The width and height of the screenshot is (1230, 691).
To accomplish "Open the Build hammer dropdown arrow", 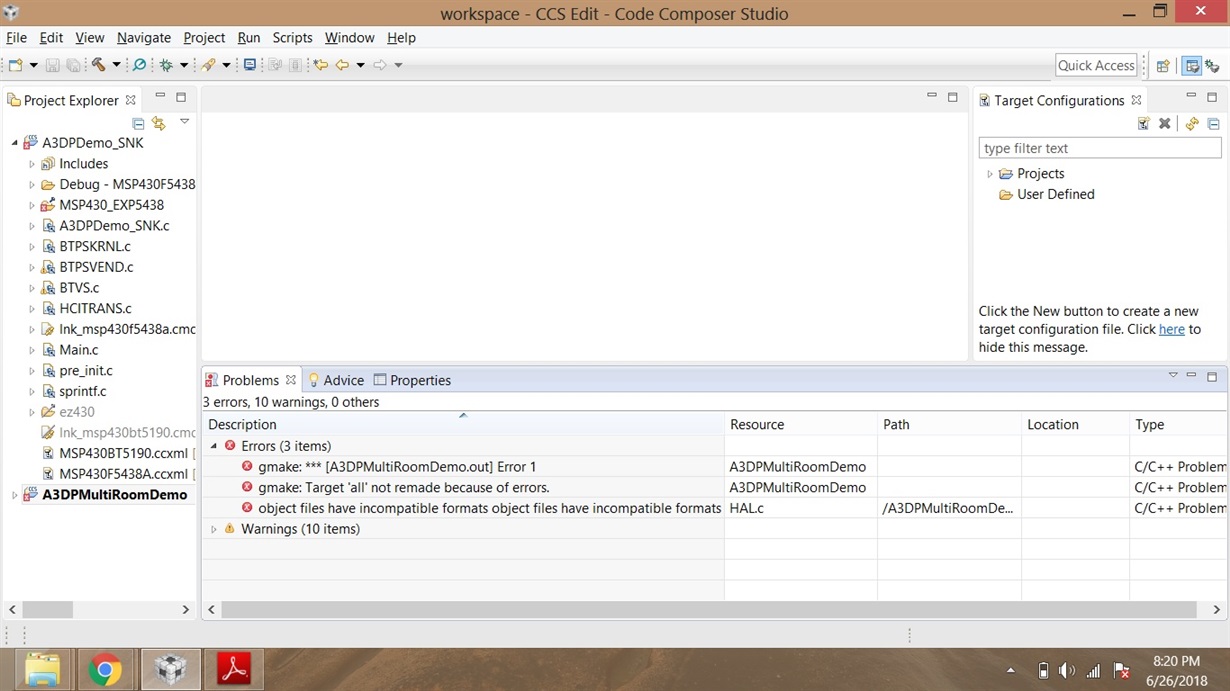I will click(116, 65).
